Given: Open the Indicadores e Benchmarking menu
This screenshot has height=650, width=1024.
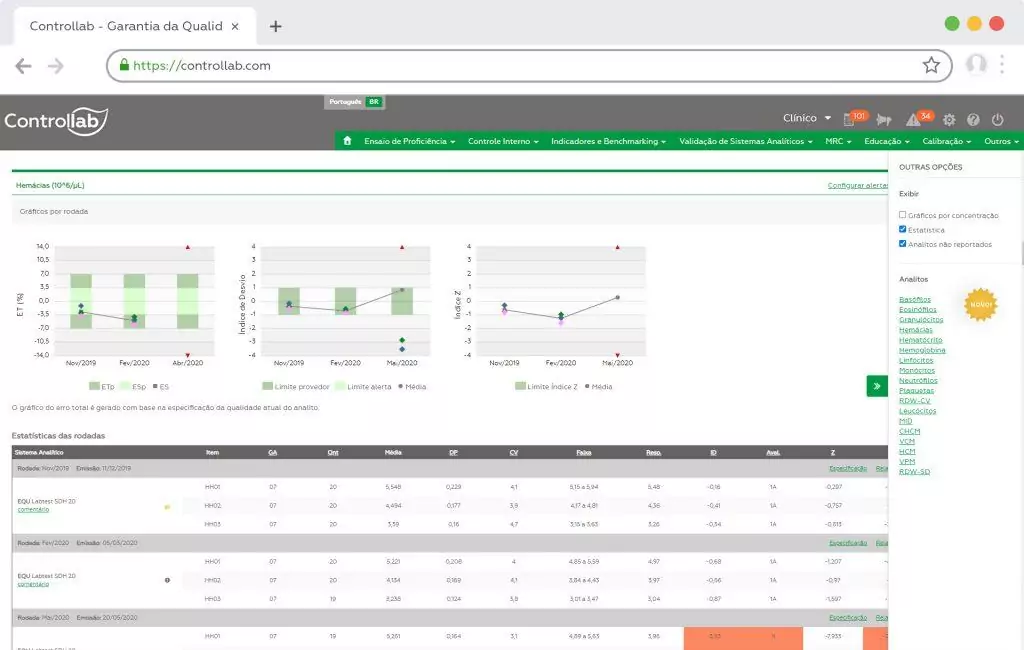Looking at the screenshot, I should 608,141.
